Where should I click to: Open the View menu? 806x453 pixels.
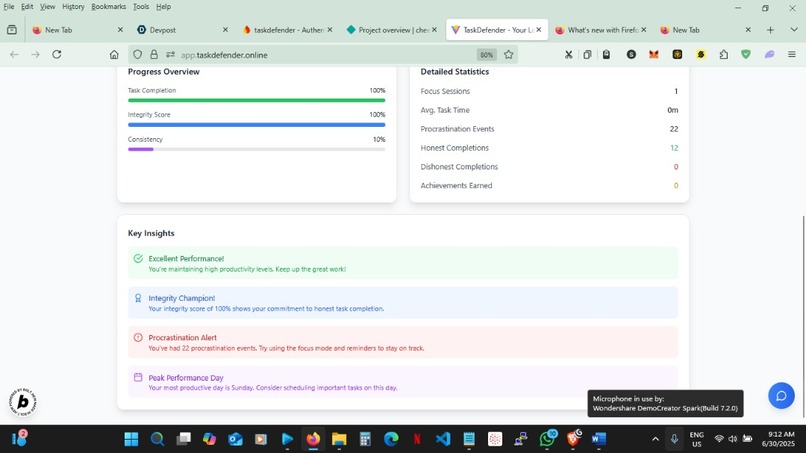[x=47, y=7]
